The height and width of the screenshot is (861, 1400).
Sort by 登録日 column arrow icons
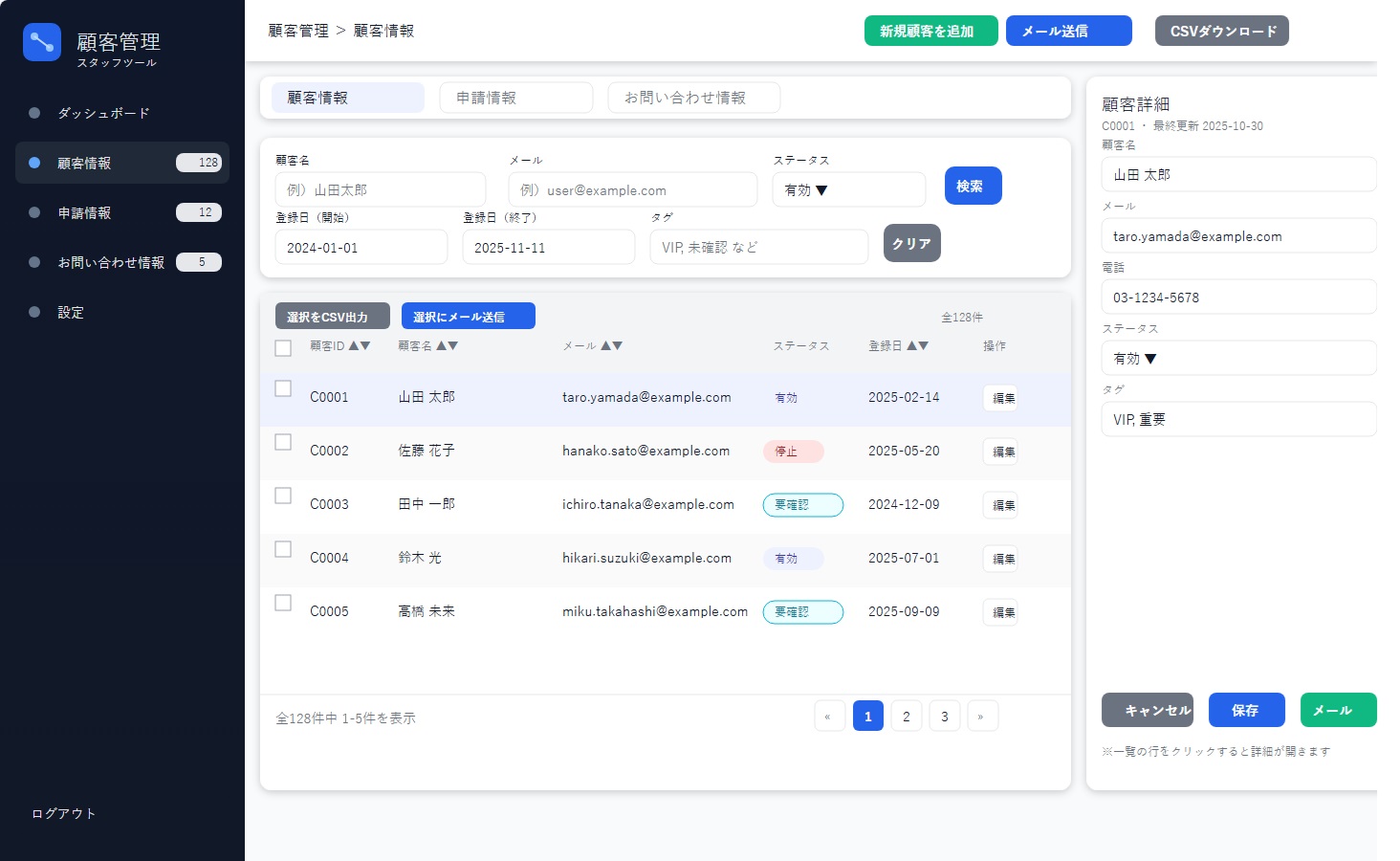pos(918,345)
